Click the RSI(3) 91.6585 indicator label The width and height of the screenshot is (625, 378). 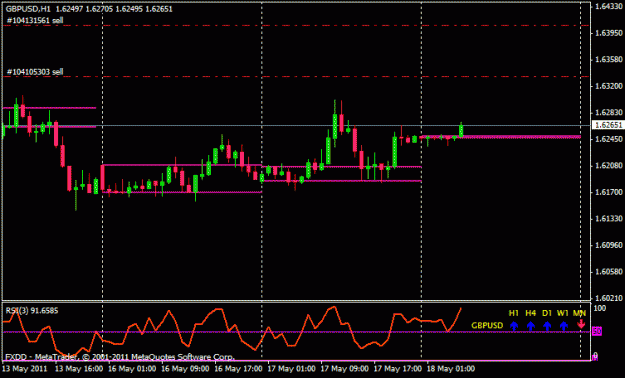click(32, 310)
